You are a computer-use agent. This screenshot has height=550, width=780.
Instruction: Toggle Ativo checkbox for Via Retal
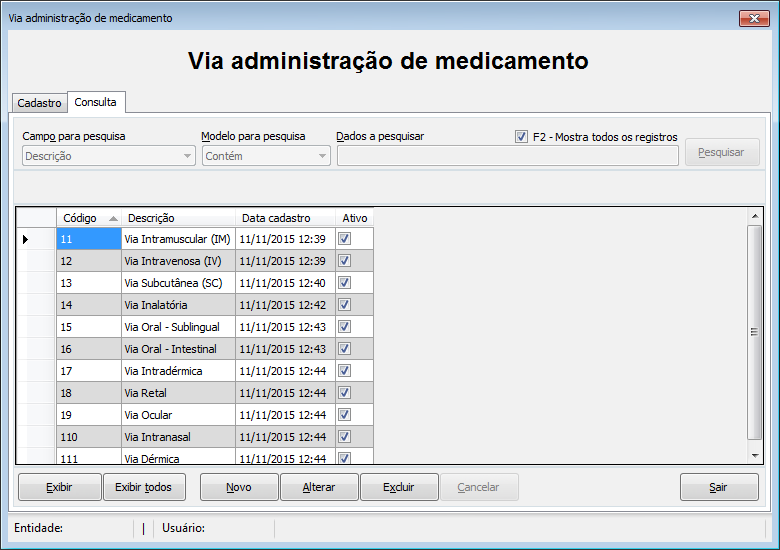coord(345,392)
